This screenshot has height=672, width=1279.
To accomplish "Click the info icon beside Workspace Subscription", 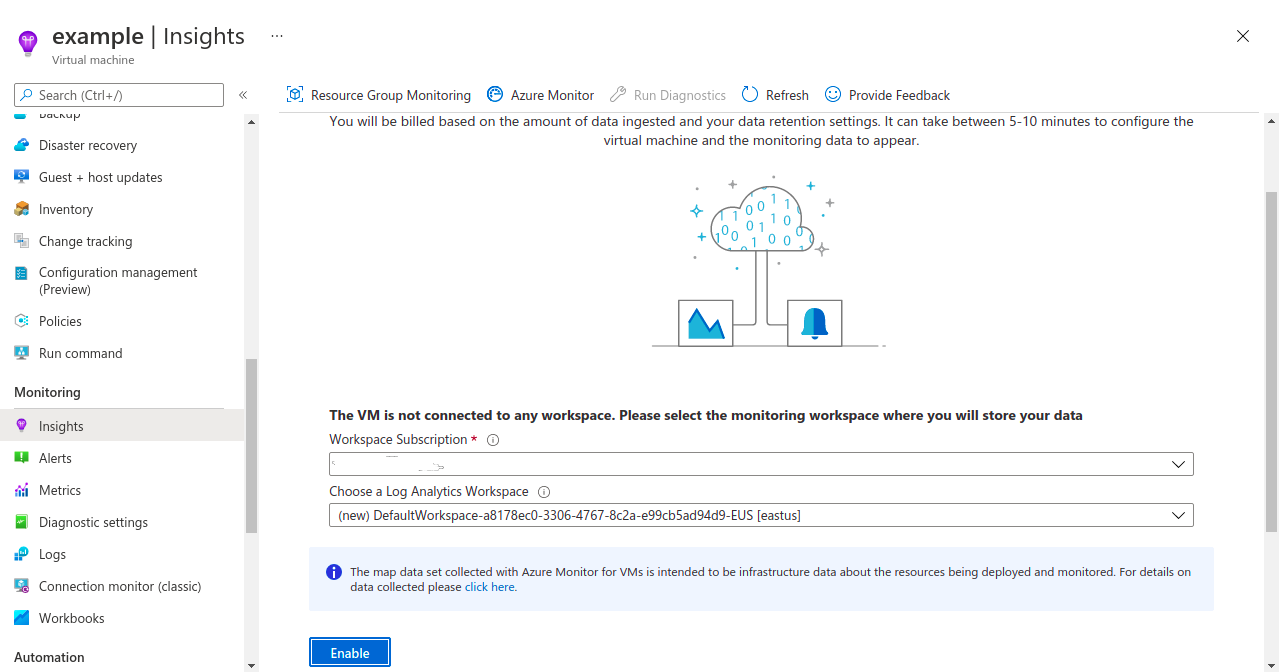I will [493, 440].
